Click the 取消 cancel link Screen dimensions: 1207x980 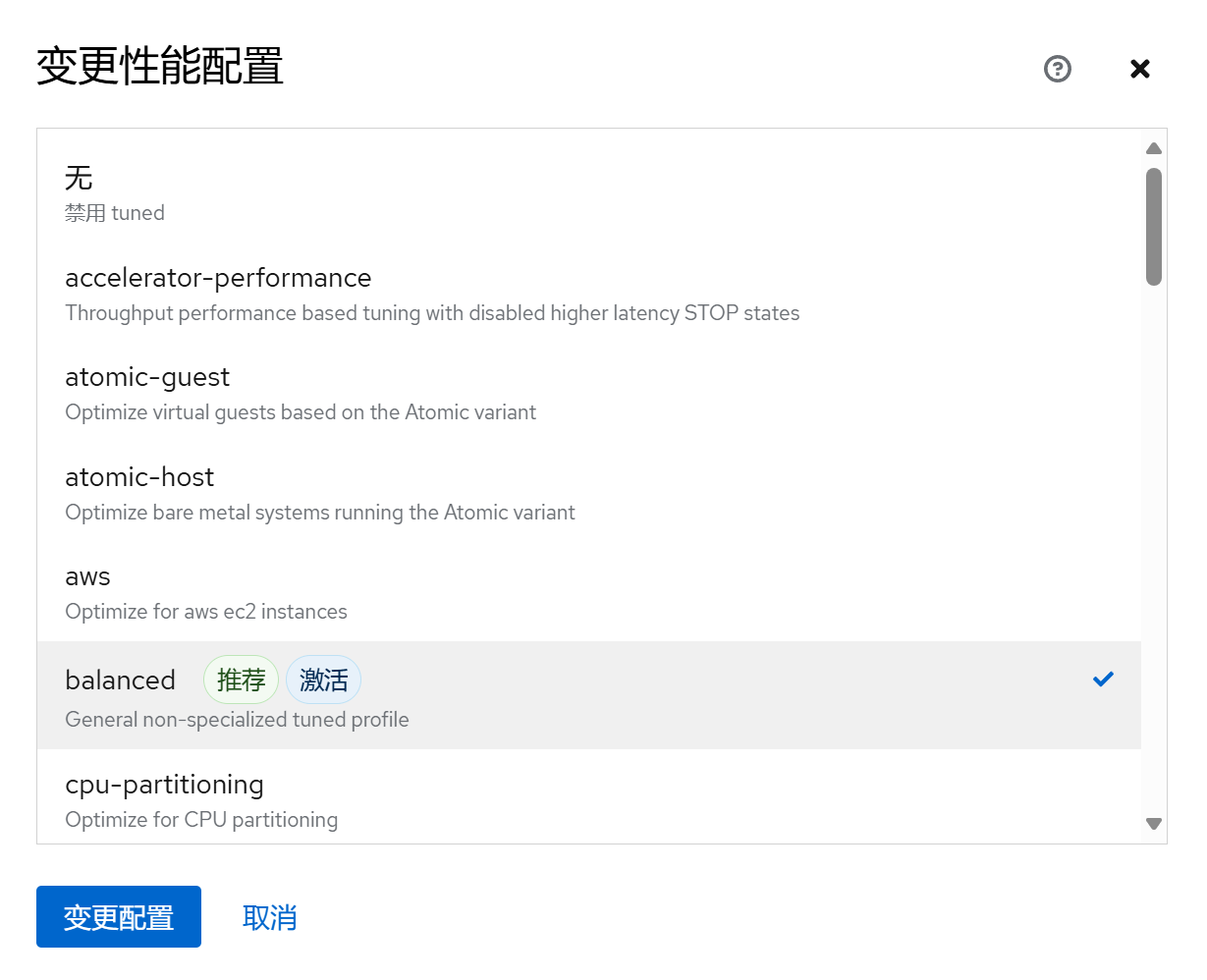tap(269, 917)
